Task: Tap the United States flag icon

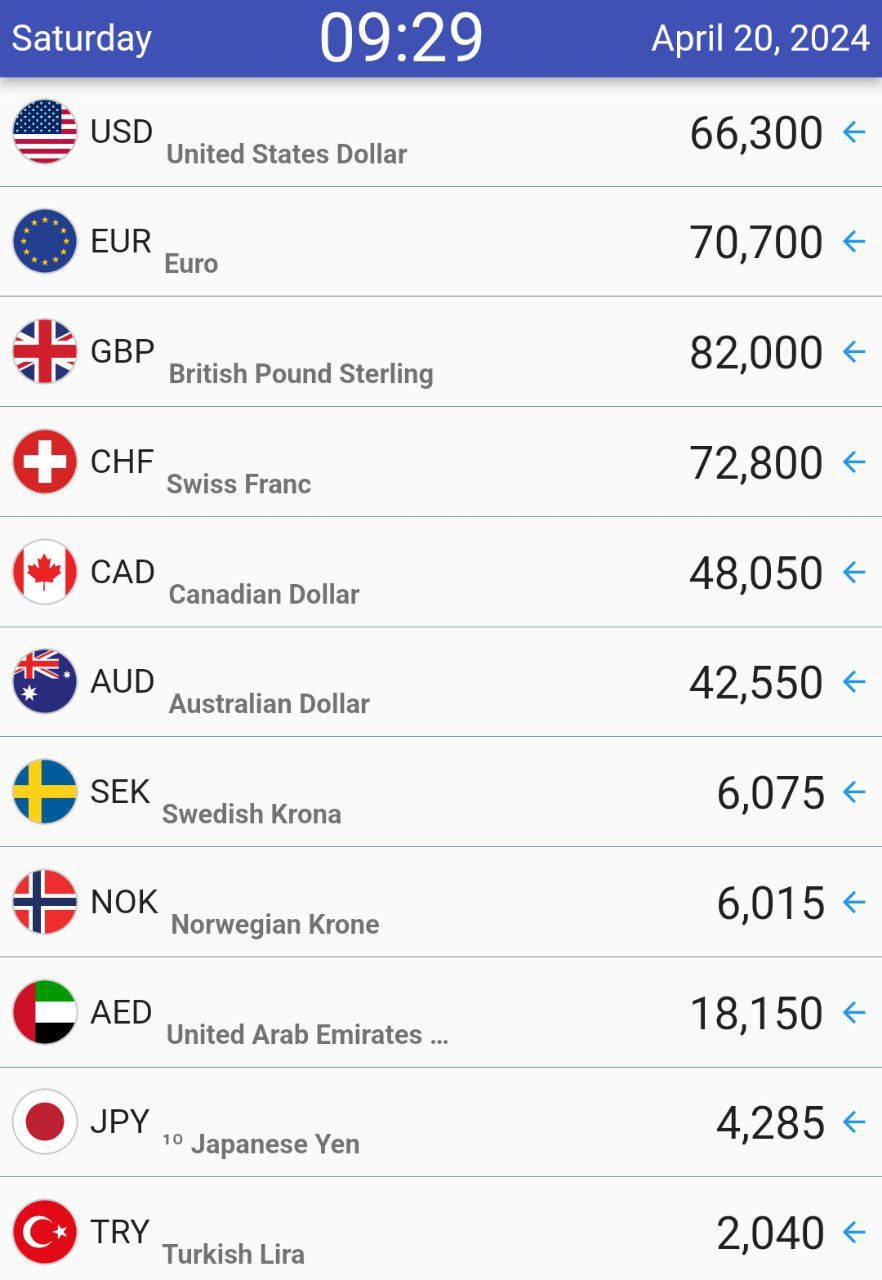Action: click(x=45, y=132)
